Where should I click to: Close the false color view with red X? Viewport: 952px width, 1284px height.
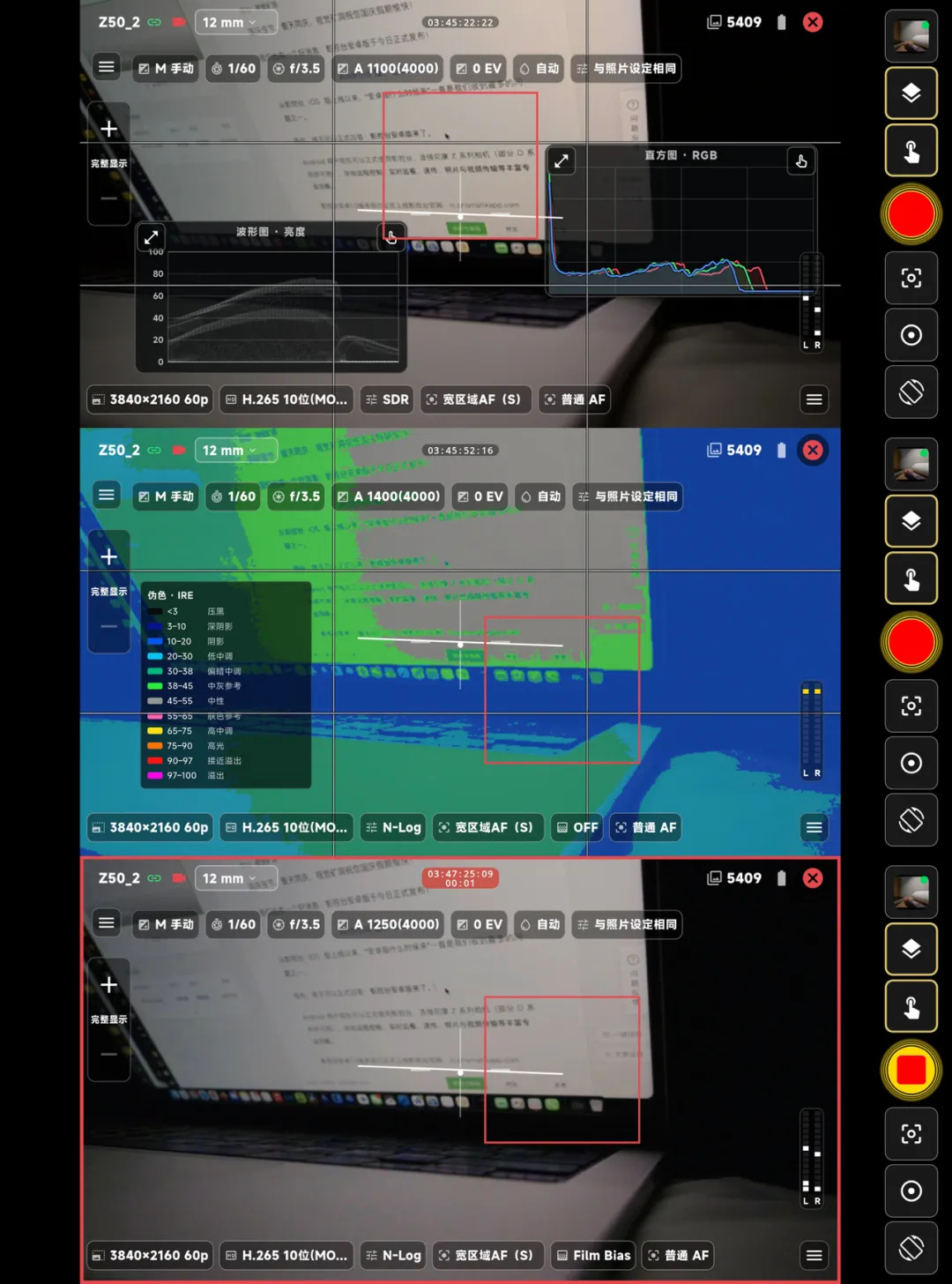pos(813,450)
